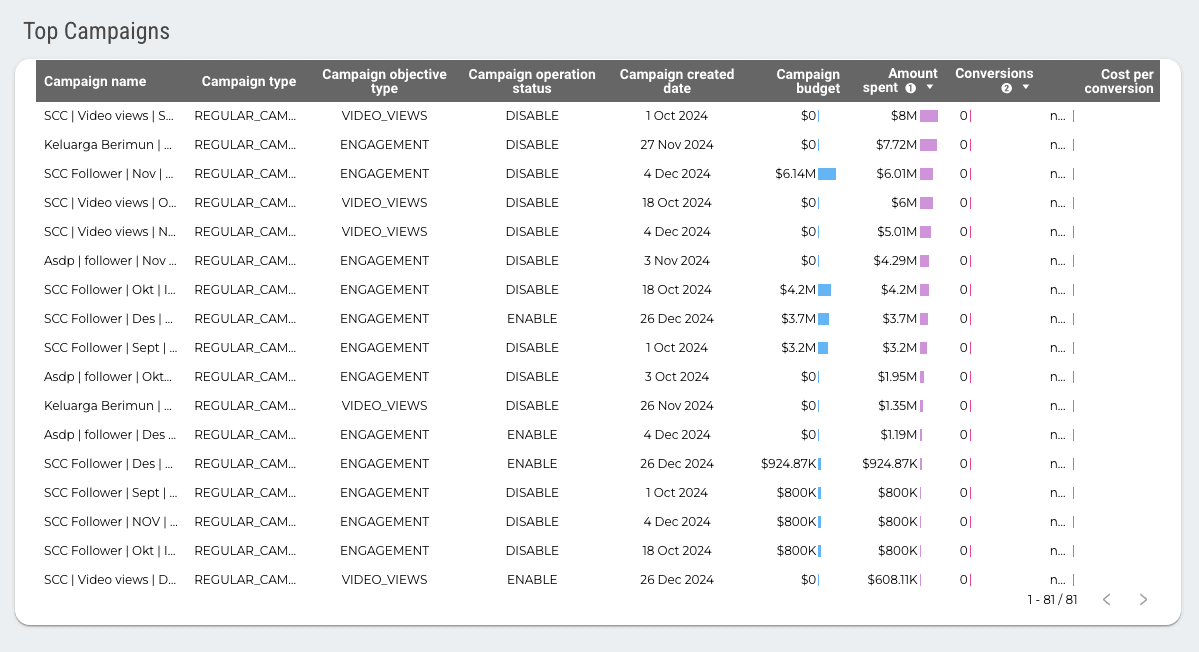Click the purple bar next to $8M
The height and width of the screenshot is (652, 1199).
(x=928, y=116)
